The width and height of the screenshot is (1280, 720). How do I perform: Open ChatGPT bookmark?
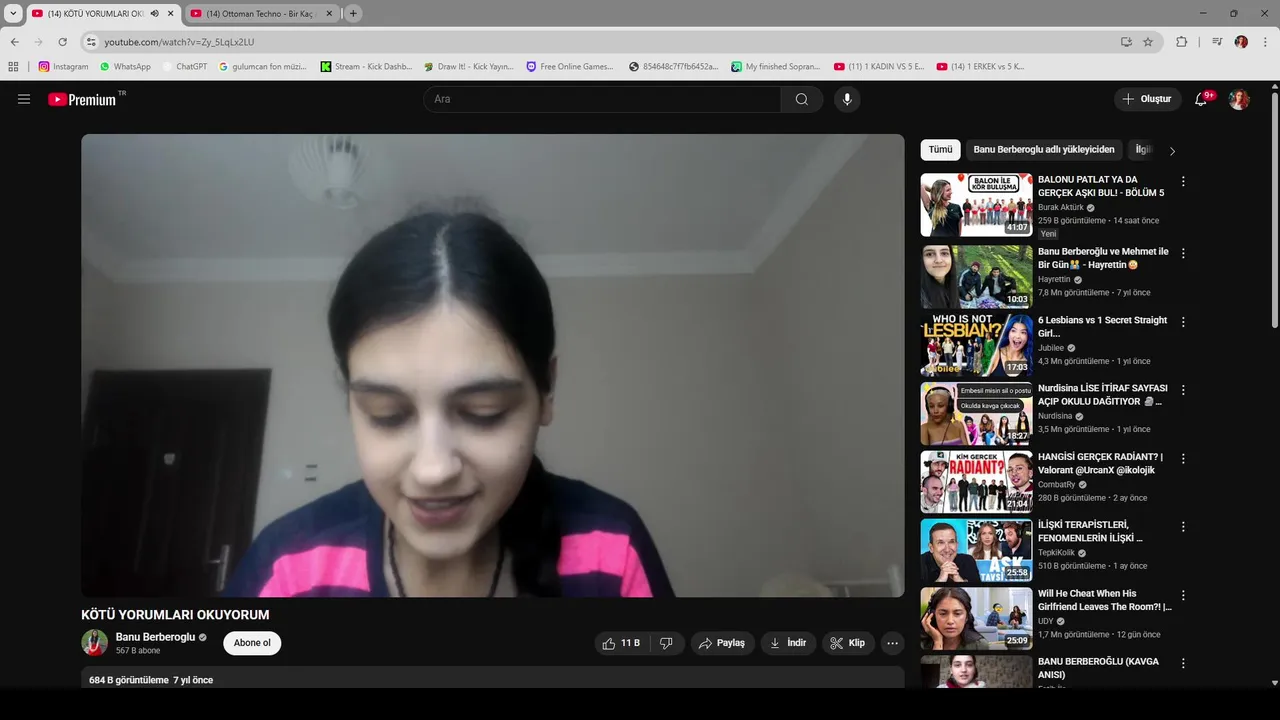(x=185, y=67)
